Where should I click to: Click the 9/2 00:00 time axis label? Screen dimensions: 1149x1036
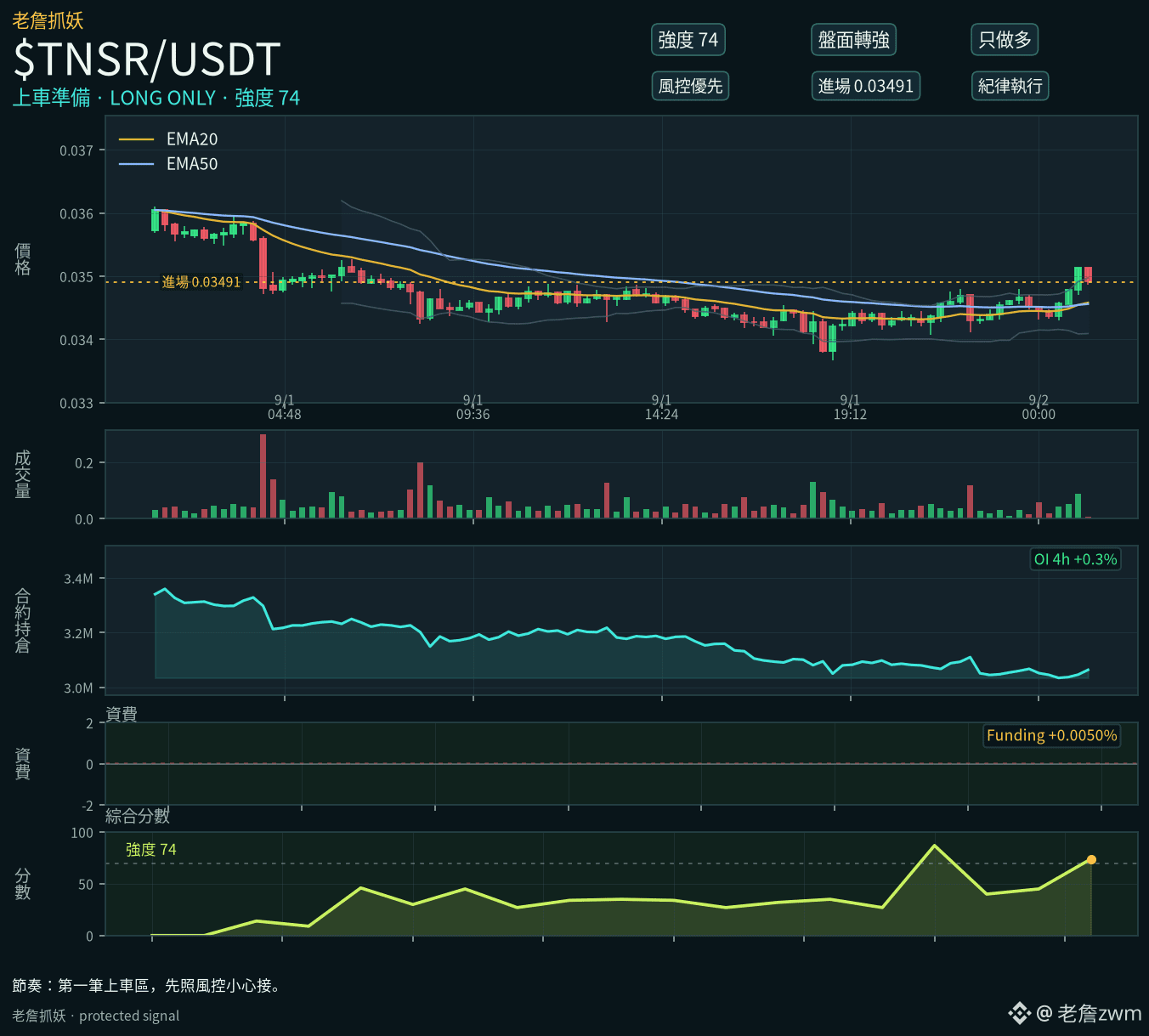pos(1039,407)
